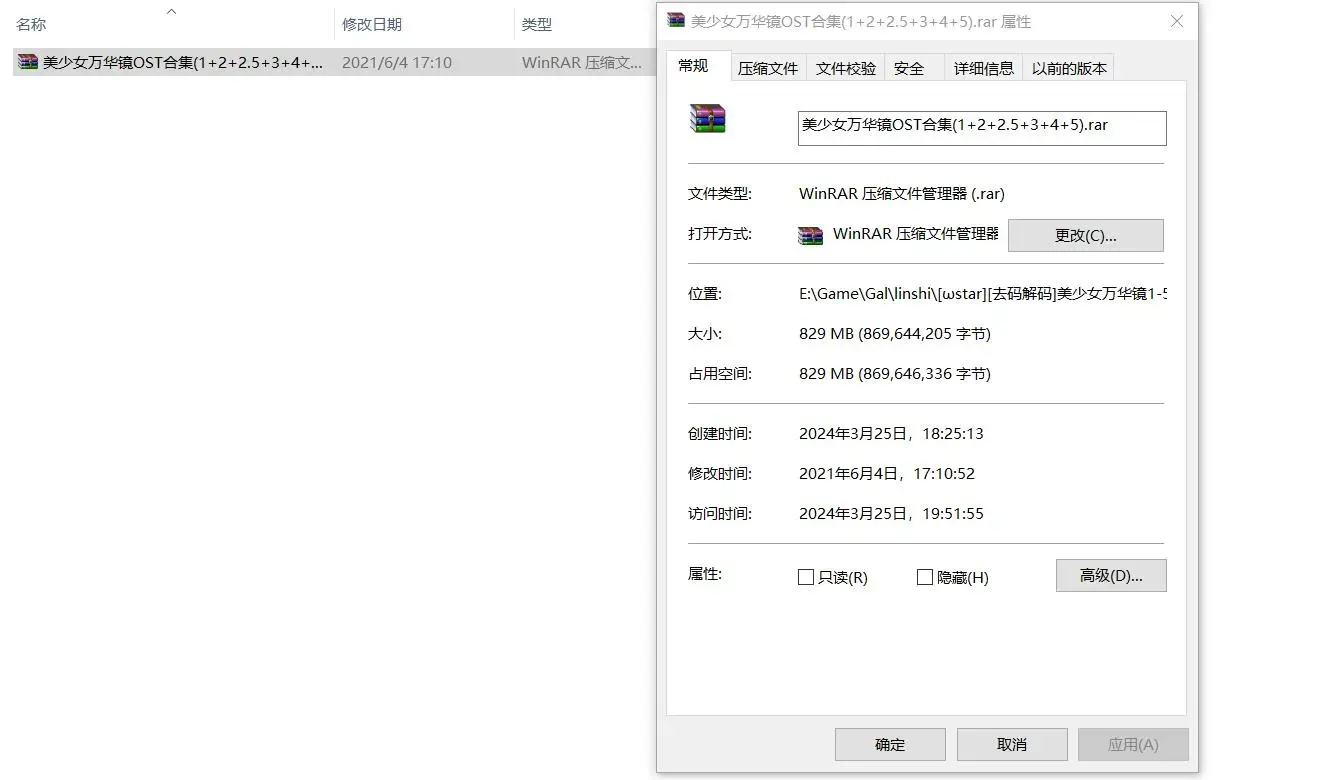Open 高级(D)... attribute settings
1334x780 pixels.
[x=1111, y=575]
